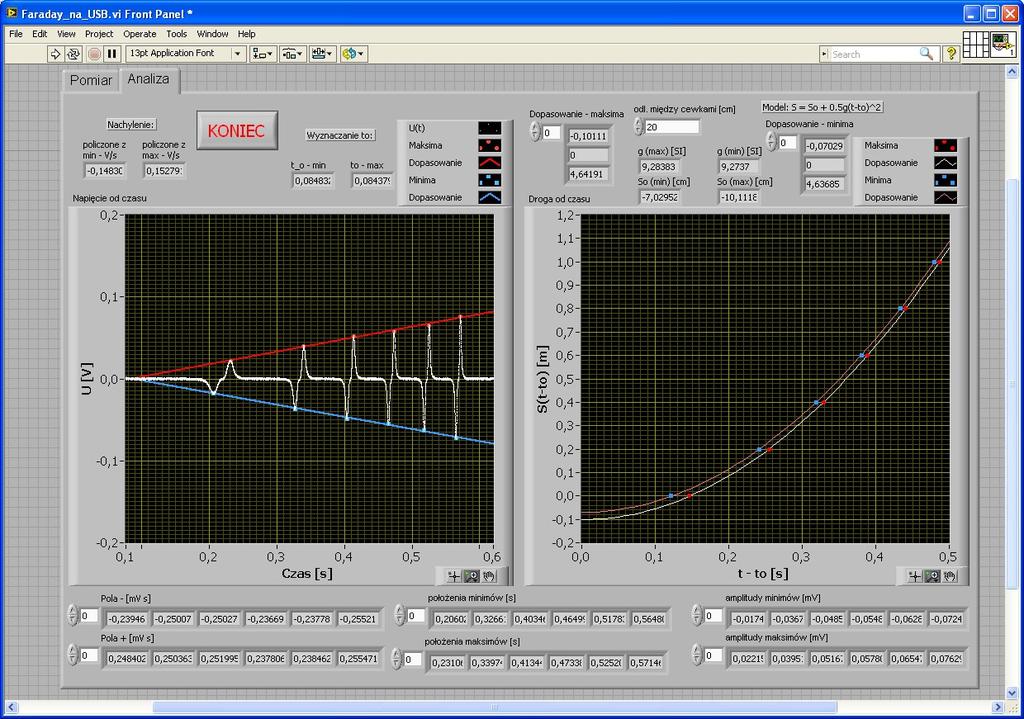Image resolution: width=1024 pixels, height=719 pixels.
Task: Click the VI icon in the top-right corner
Action: [1003, 44]
